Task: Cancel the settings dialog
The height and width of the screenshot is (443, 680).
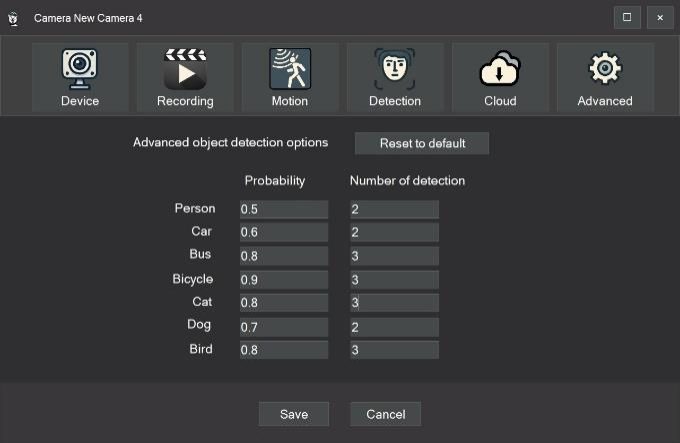Action: coord(385,414)
